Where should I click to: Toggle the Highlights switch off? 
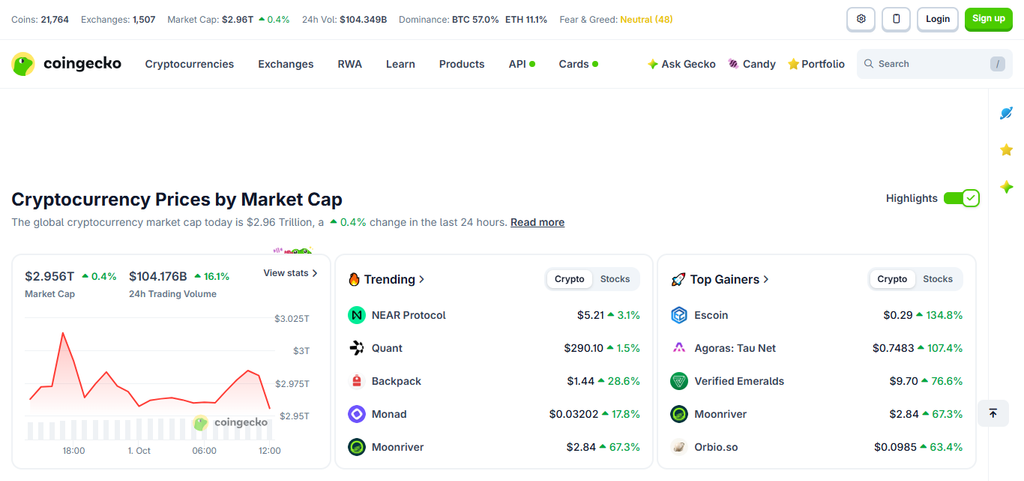[961, 198]
